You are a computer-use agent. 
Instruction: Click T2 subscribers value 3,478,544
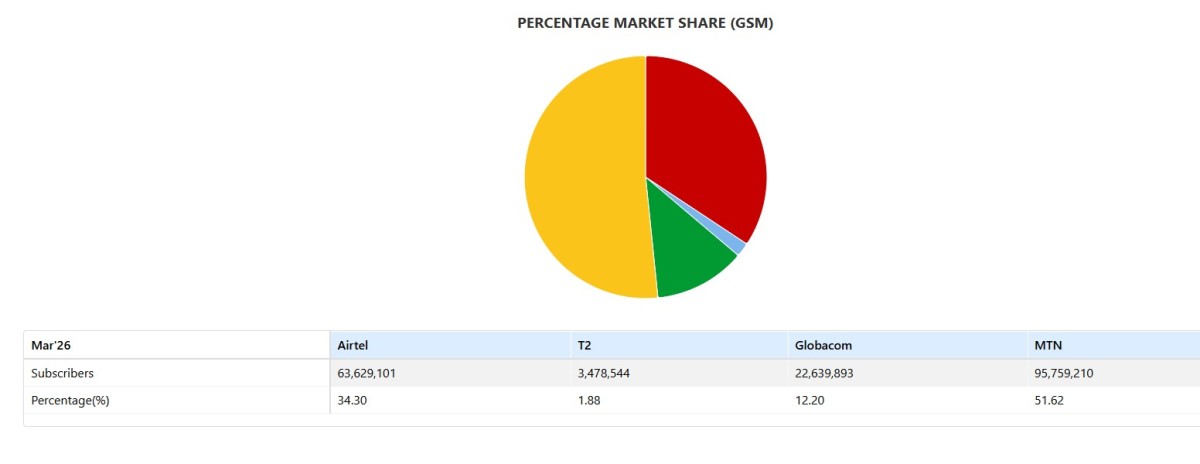[604, 373]
